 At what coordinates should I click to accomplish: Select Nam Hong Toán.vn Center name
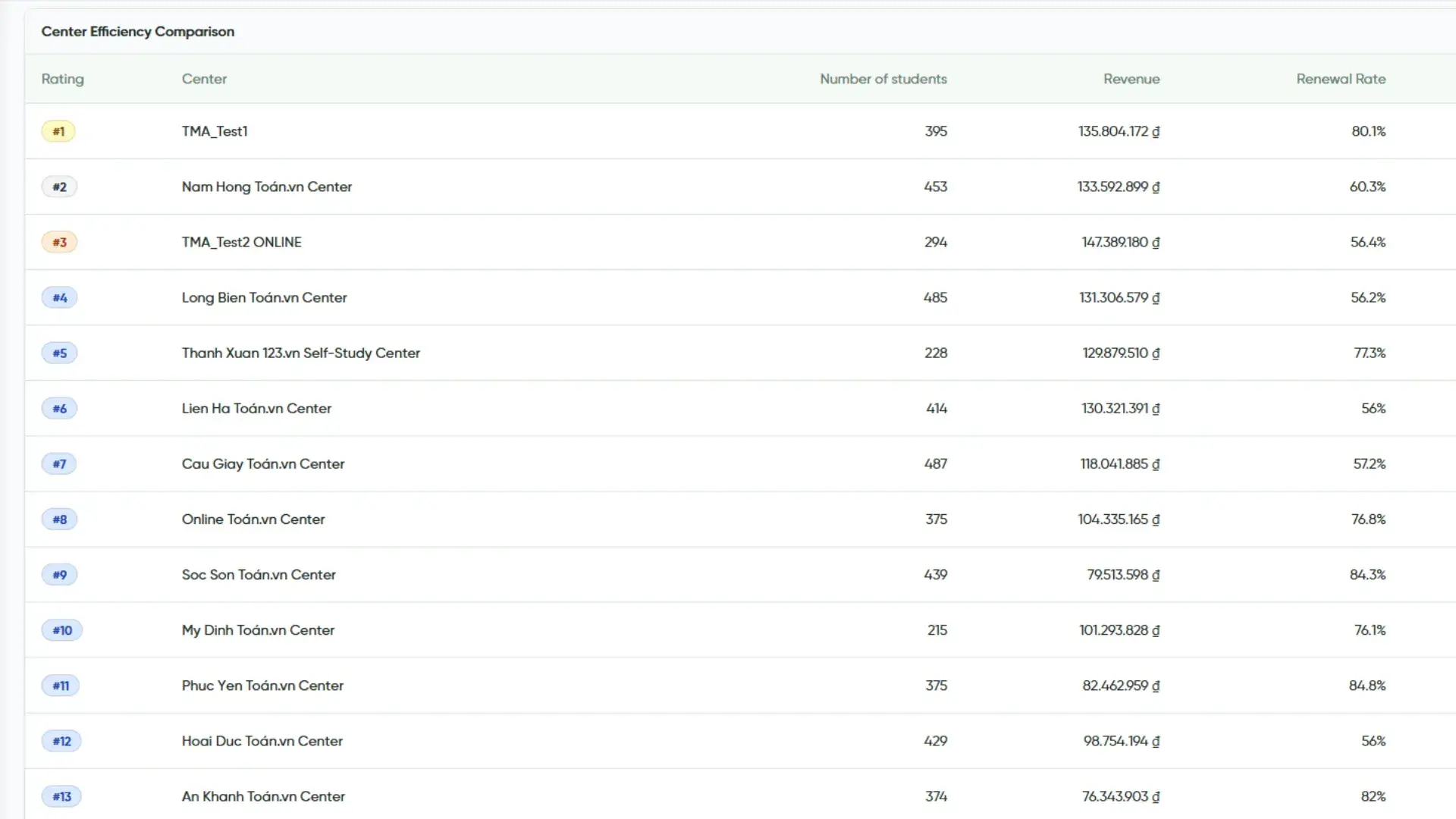[266, 187]
